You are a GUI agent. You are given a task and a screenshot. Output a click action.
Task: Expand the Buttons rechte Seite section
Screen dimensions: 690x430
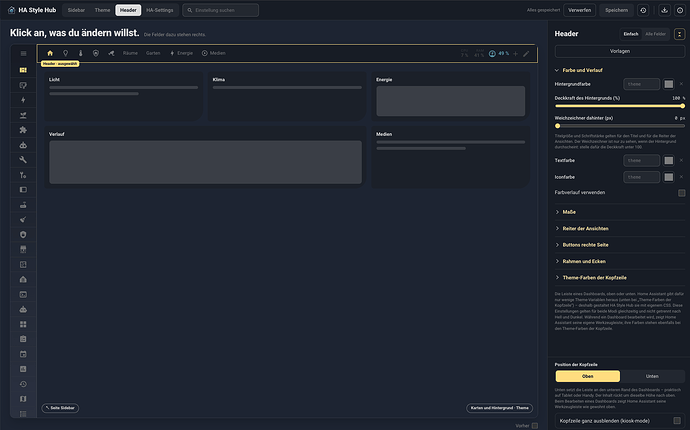point(620,245)
